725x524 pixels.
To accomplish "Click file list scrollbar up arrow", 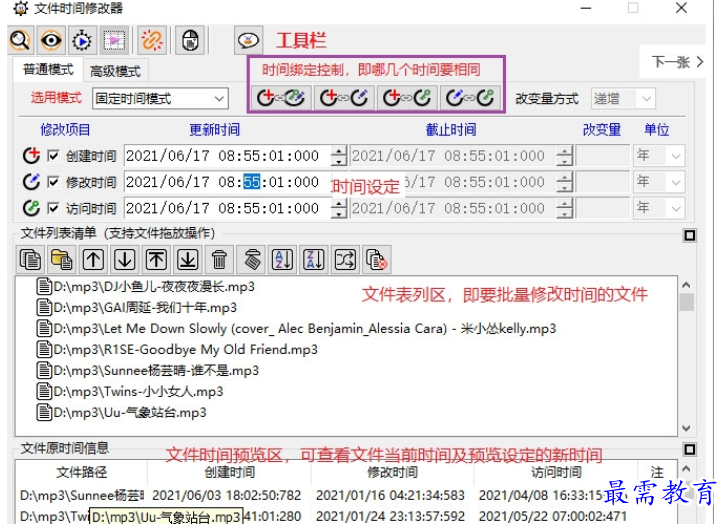I will point(686,285).
